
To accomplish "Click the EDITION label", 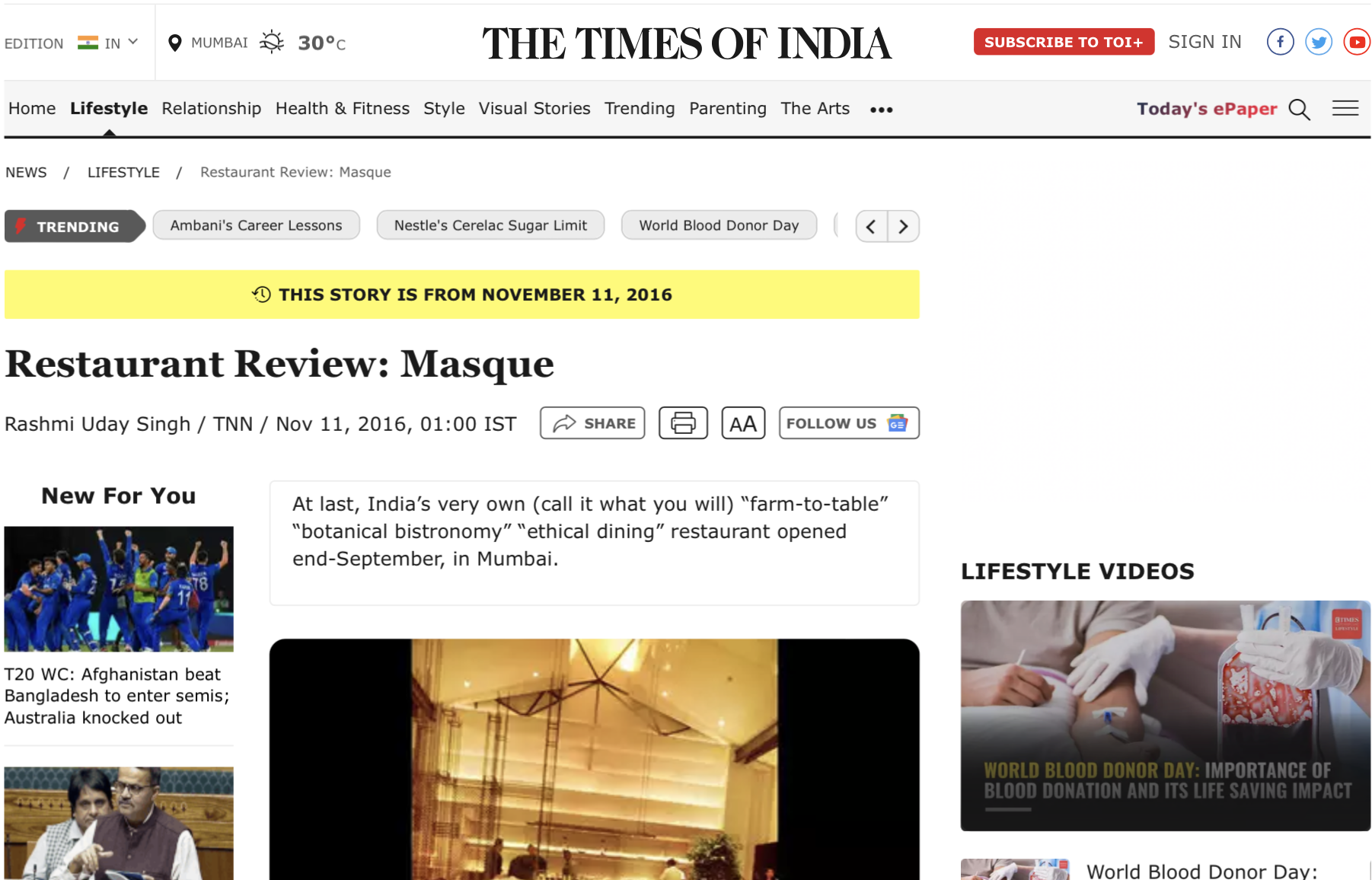I will pyautogui.click(x=34, y=43).
